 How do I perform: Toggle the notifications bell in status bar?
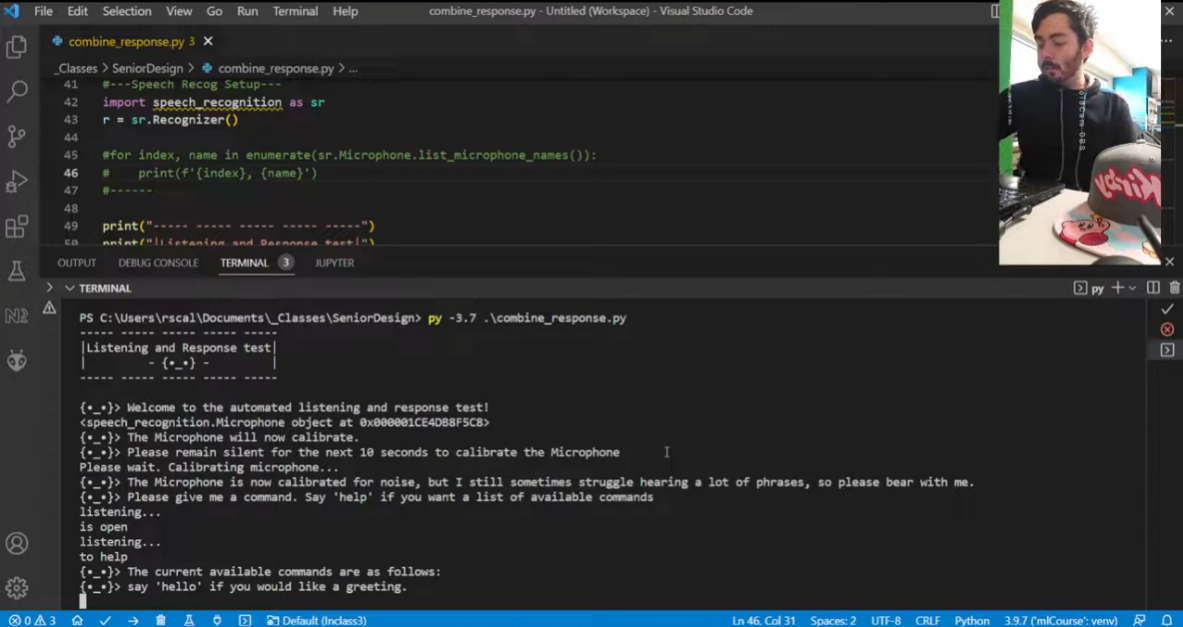1168,620
